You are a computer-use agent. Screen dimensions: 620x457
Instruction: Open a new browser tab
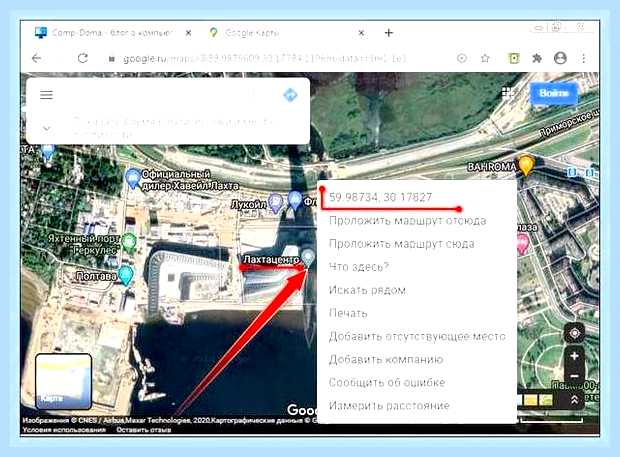click(389, 33)
